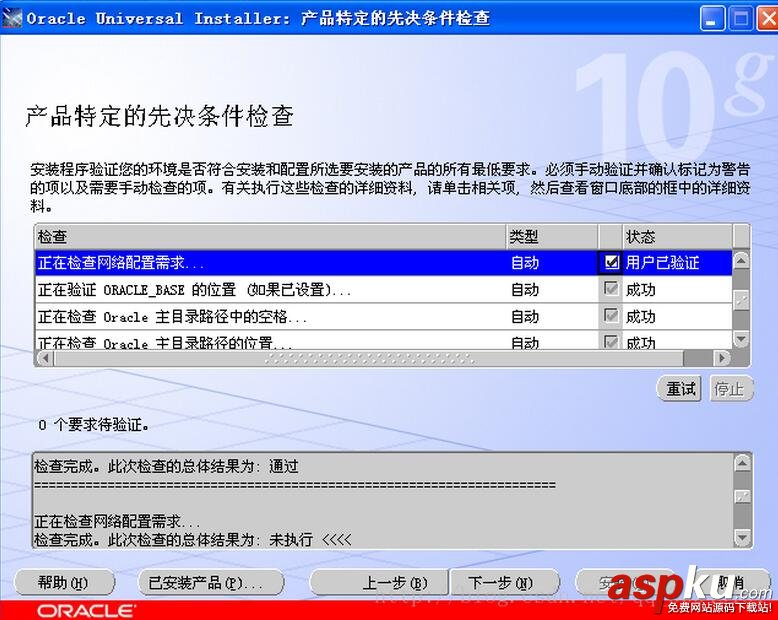Proceed with 下一步(N) button
The width and height of the screenshot is (778, 620).
coord(504,583)
